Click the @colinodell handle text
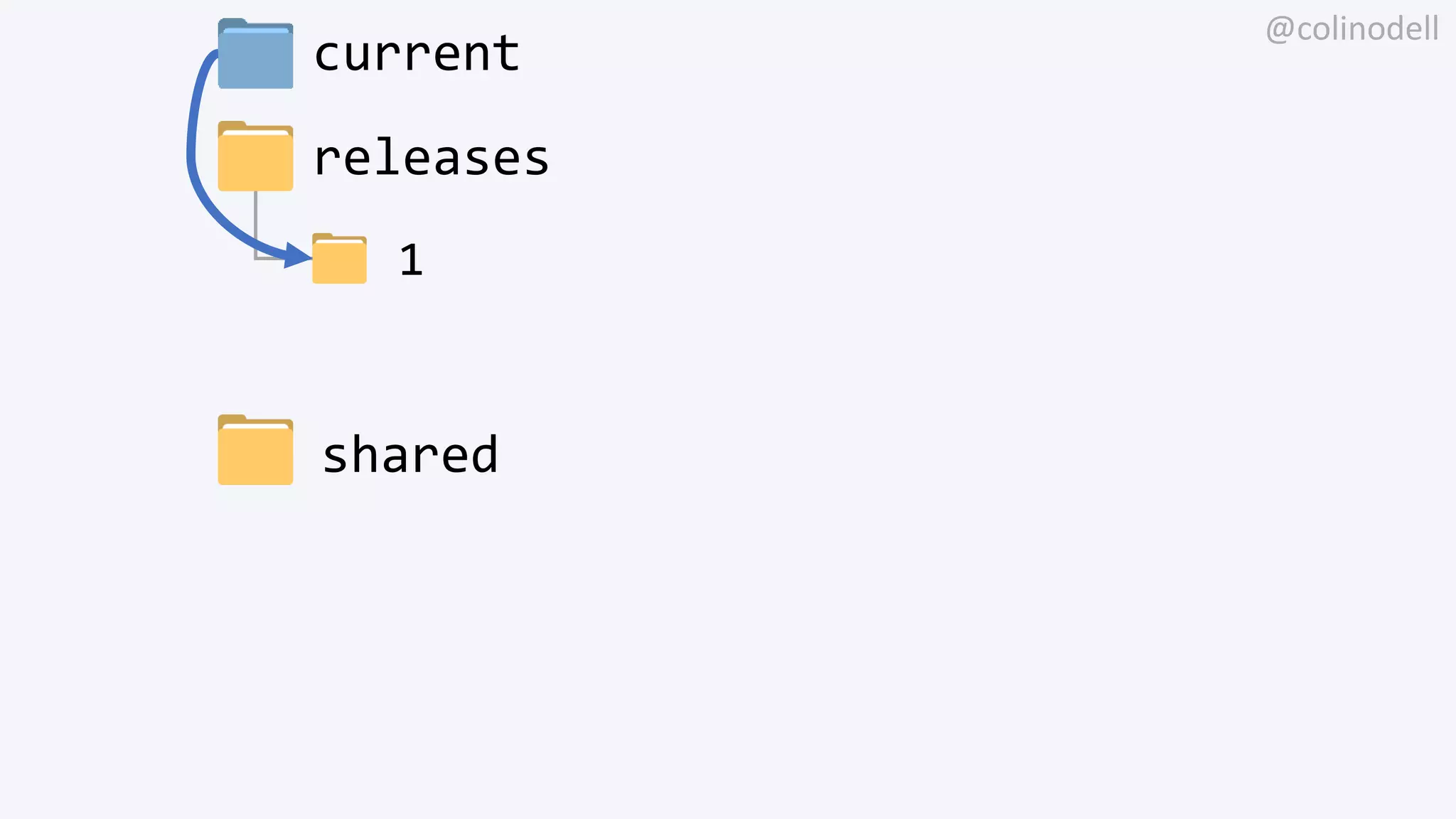Image resolution: width=1456 pixels, height=819 pixels. point(1352,30)
